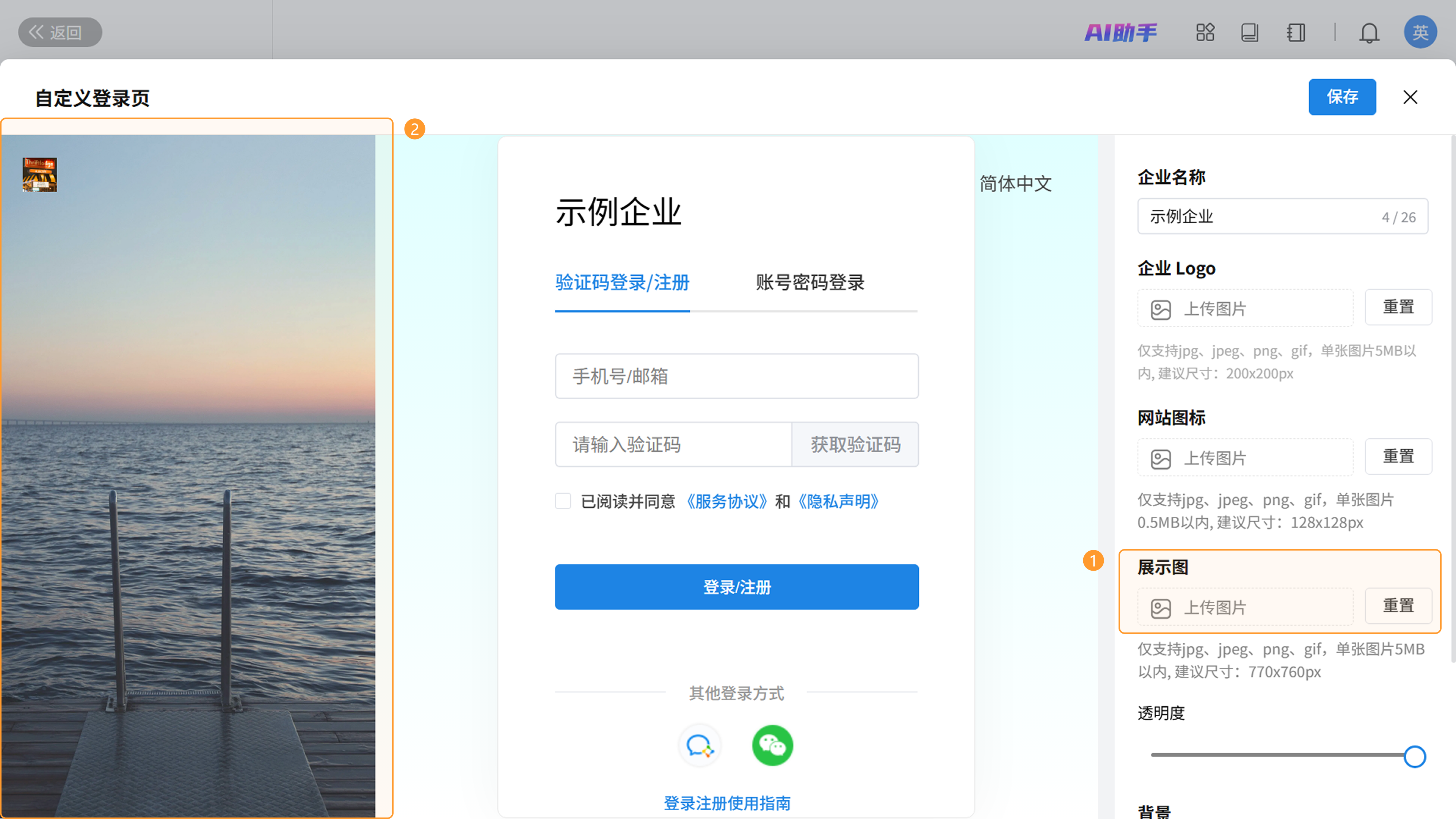Click the logo thumbnail on preview image

39,175
